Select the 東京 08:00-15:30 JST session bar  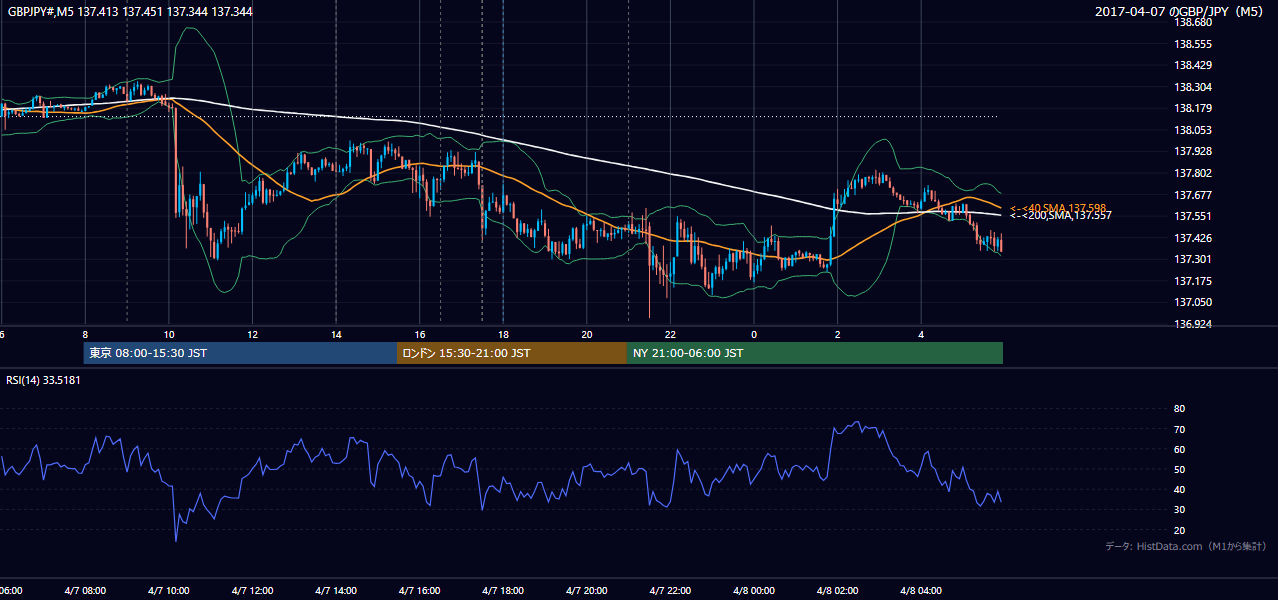click(240, 353)
